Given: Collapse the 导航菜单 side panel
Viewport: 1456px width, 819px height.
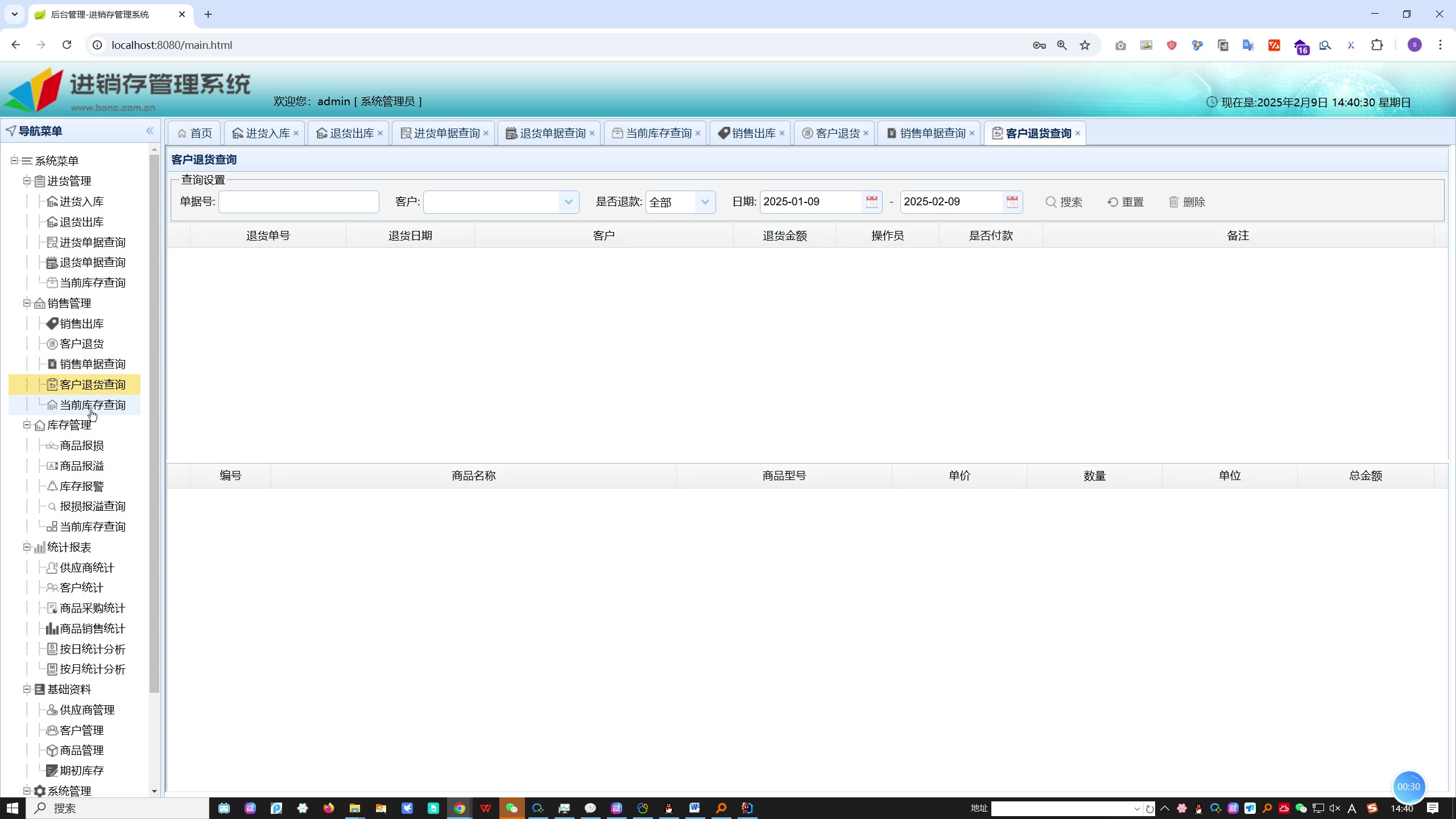Looking at the screenshot, I should pos(150,131).
